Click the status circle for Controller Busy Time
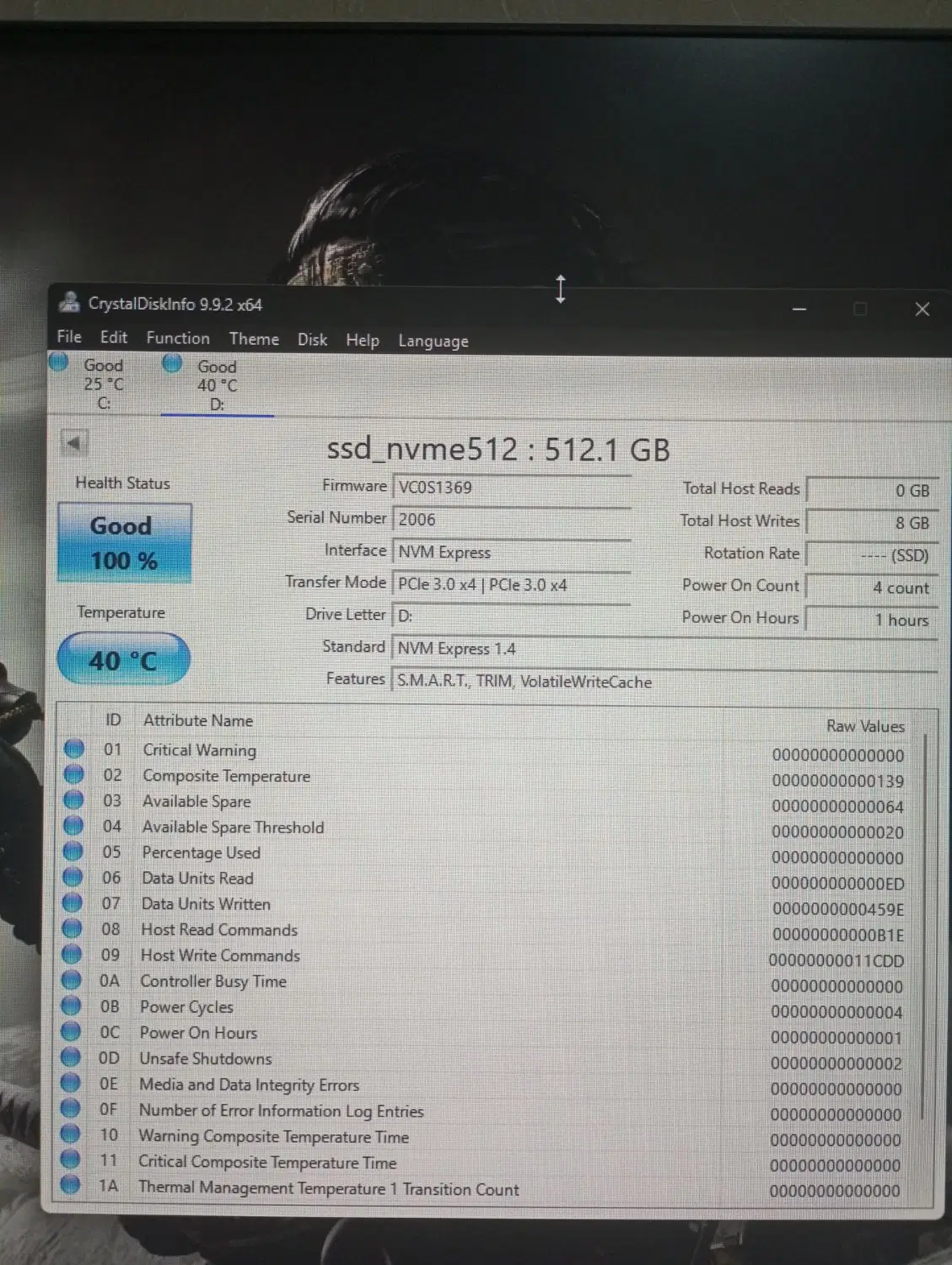 pyautogui.click(x=73, y=980)
